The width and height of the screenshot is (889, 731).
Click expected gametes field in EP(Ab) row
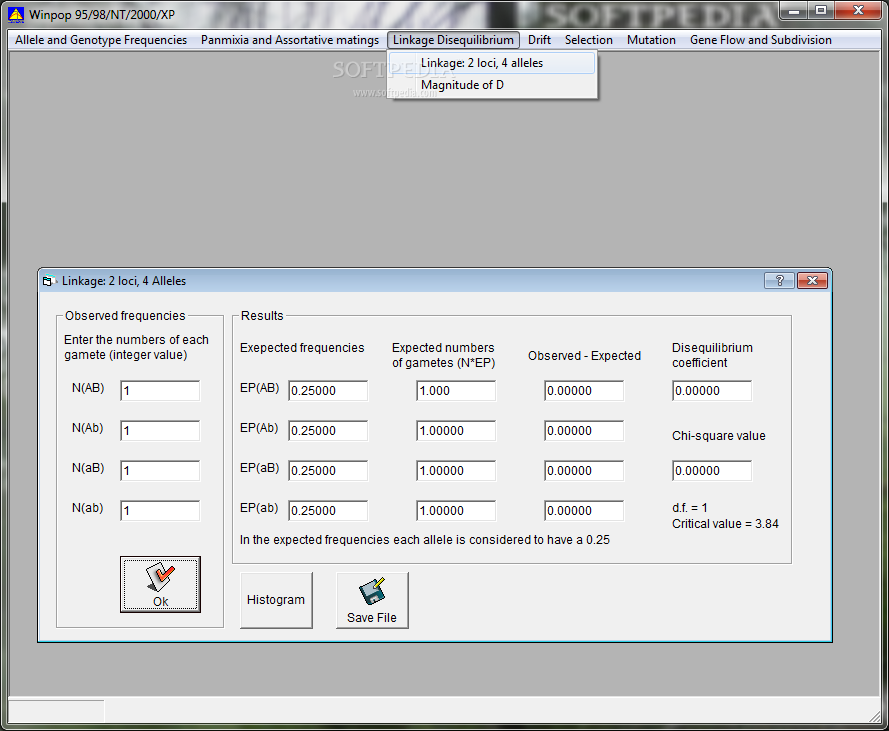pyautogui.click(x=456, y=431)
